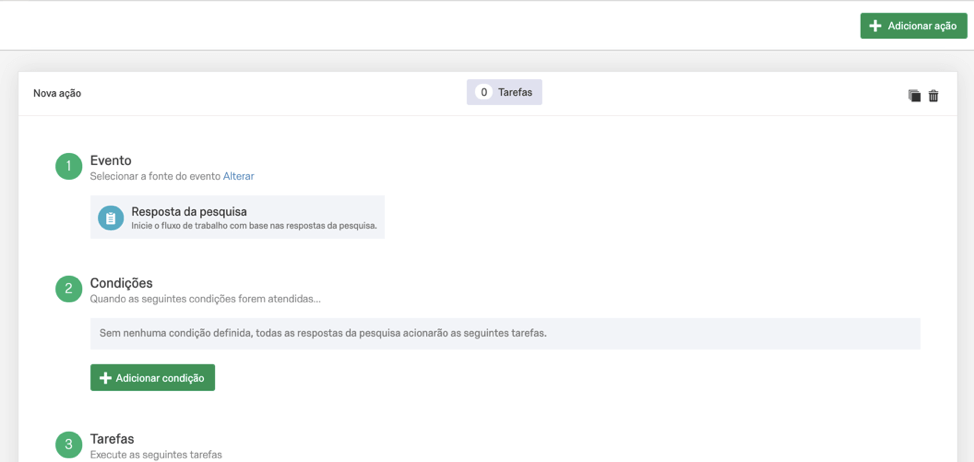Click the plus icon in Adicionar ação
The height and width of the screenshot is (462, 974).
[875, 25]
